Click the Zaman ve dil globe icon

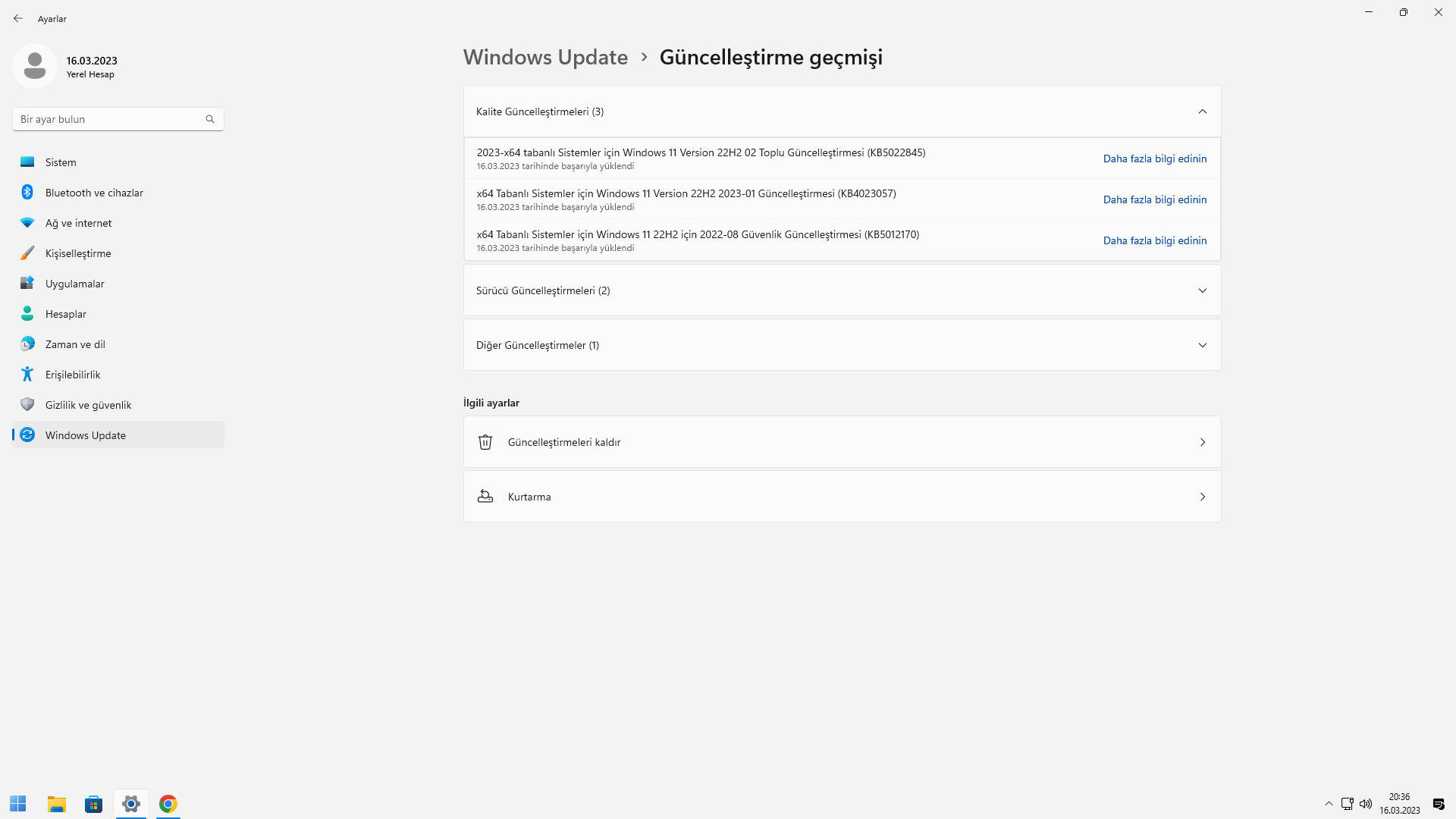click(x=27, y=344)
